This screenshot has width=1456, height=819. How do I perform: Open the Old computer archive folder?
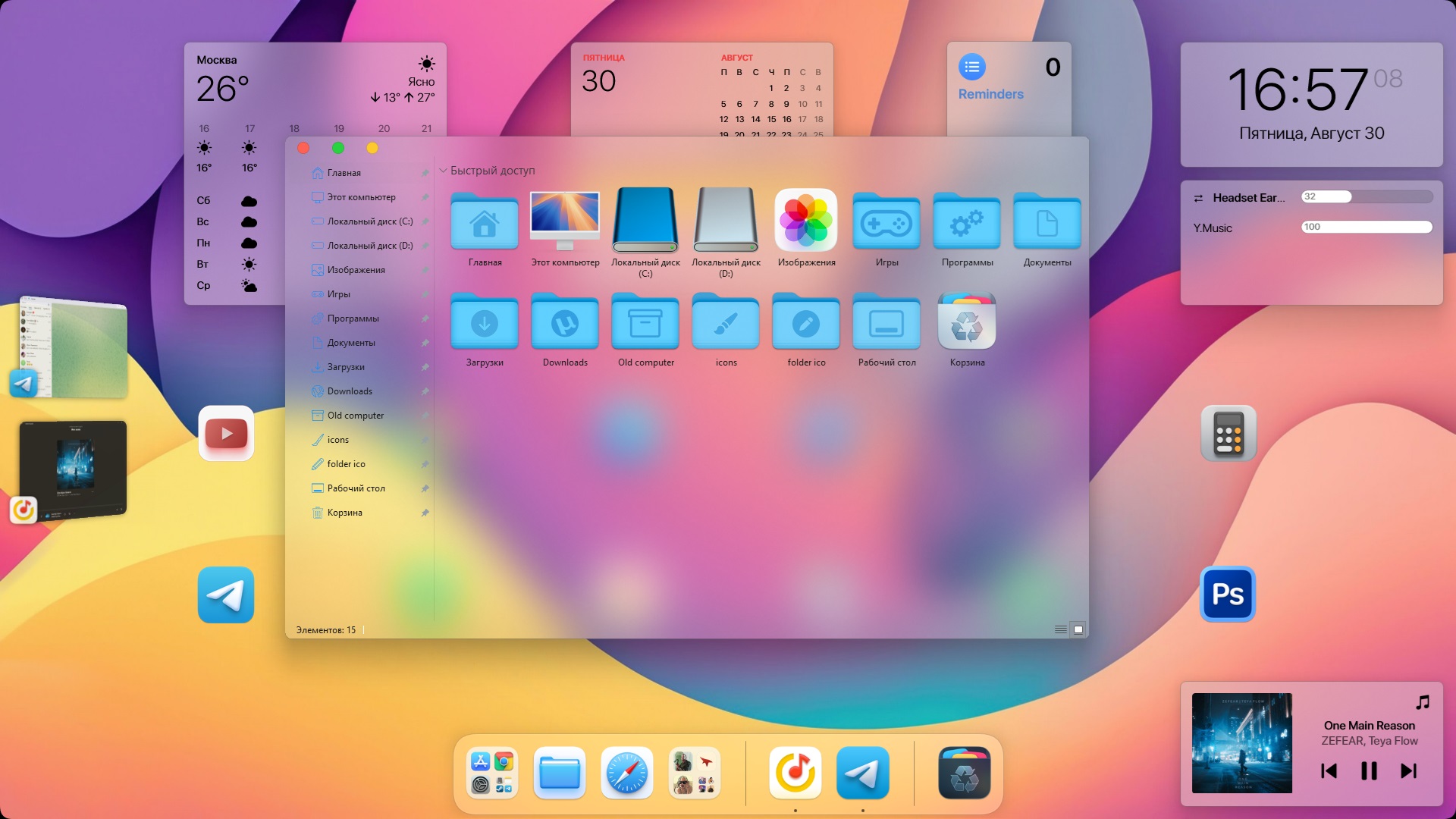click(x=645, y=322)
